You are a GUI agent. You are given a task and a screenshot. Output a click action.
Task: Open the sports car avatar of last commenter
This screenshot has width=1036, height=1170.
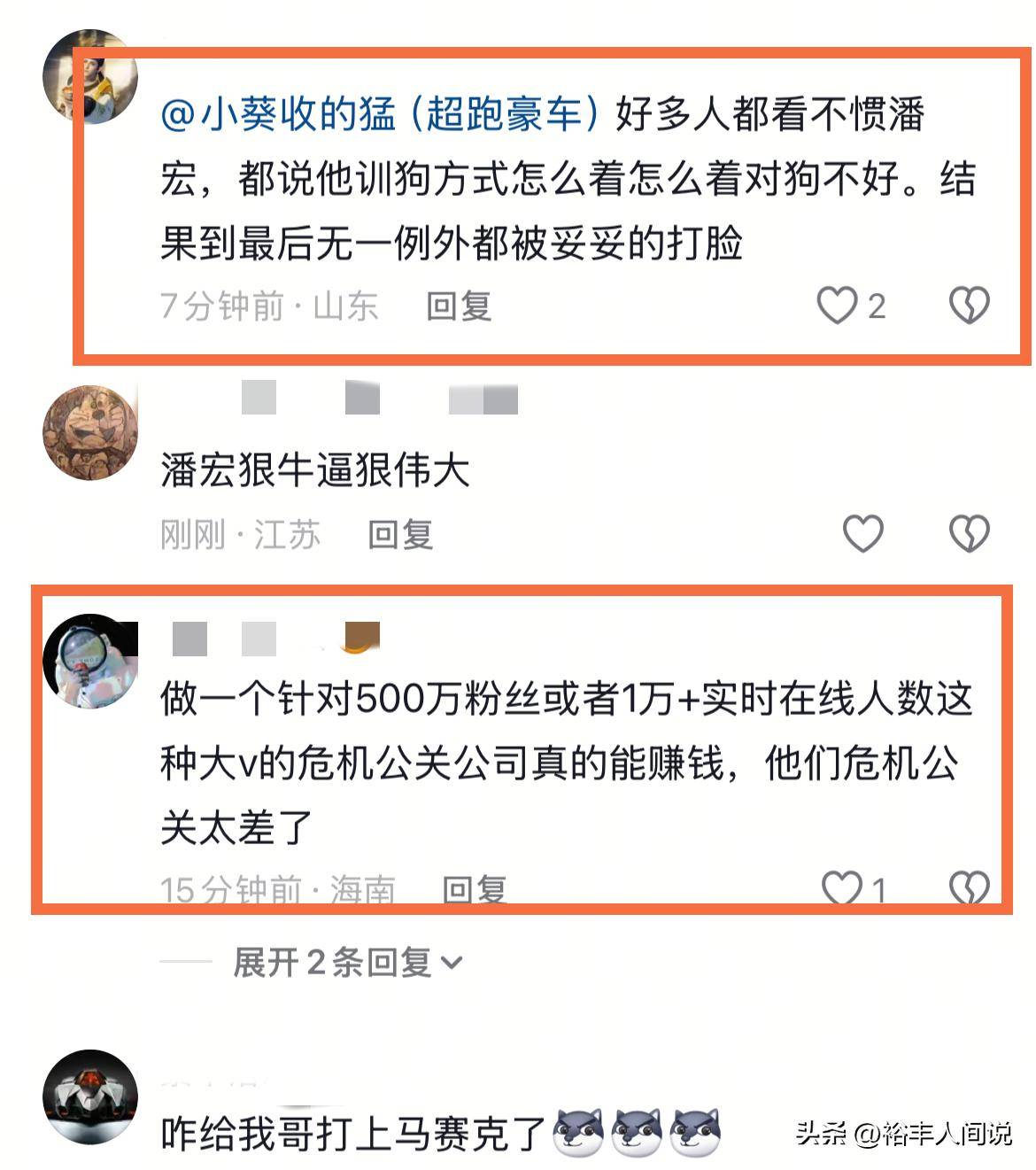(x=90, y=1096)
